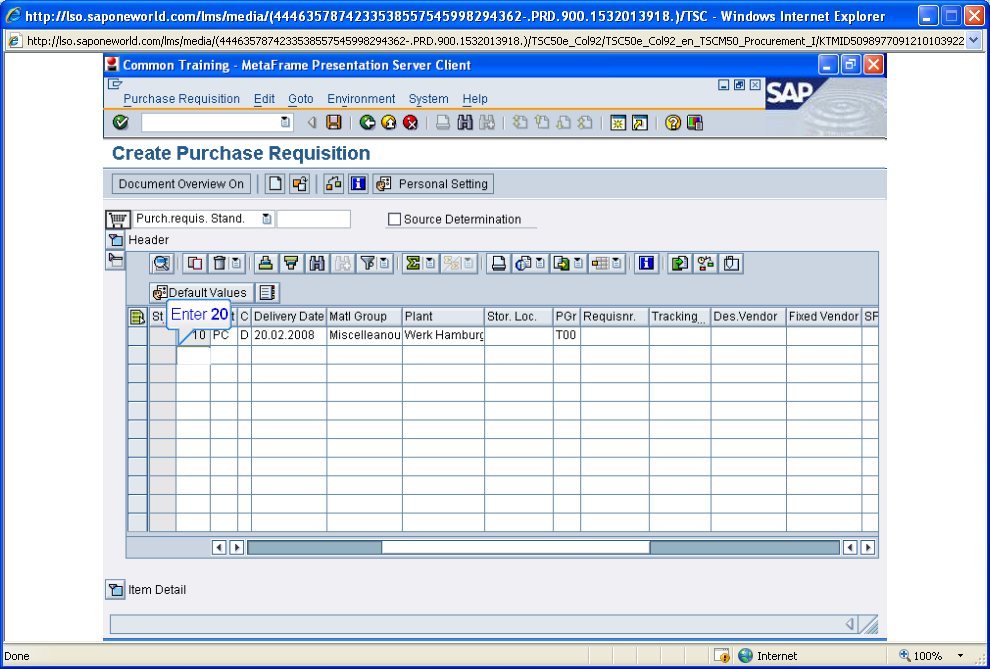Click the funnel Set Filter icon
The width and height of the screenshot is (990, 669).
(367, 263)
